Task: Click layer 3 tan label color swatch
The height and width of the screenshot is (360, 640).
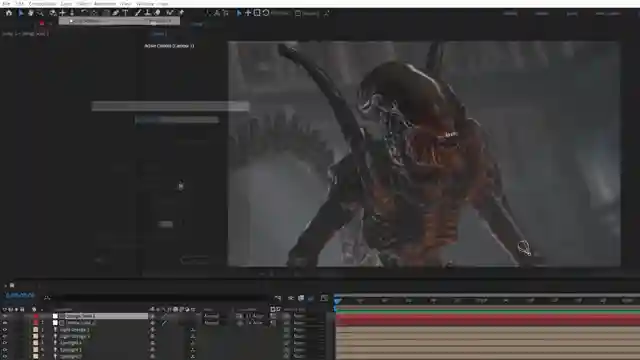Action: pos(36,330)
